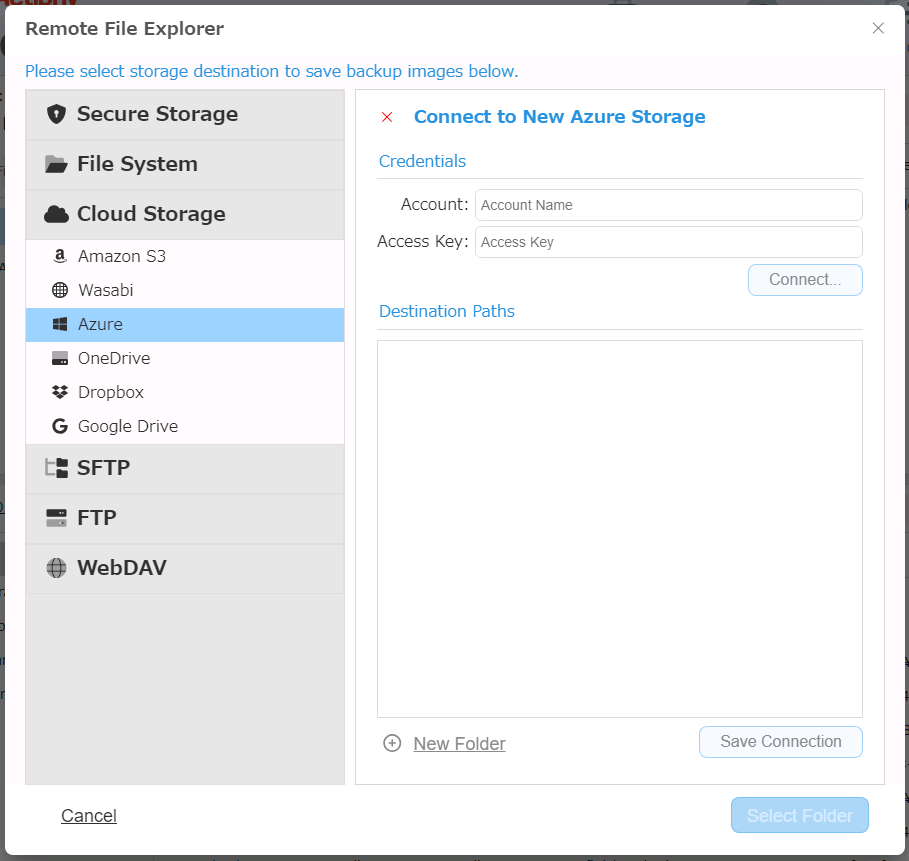Click the Secure Storage shield icon
The image size is (909, 861).
pos(57,114)
